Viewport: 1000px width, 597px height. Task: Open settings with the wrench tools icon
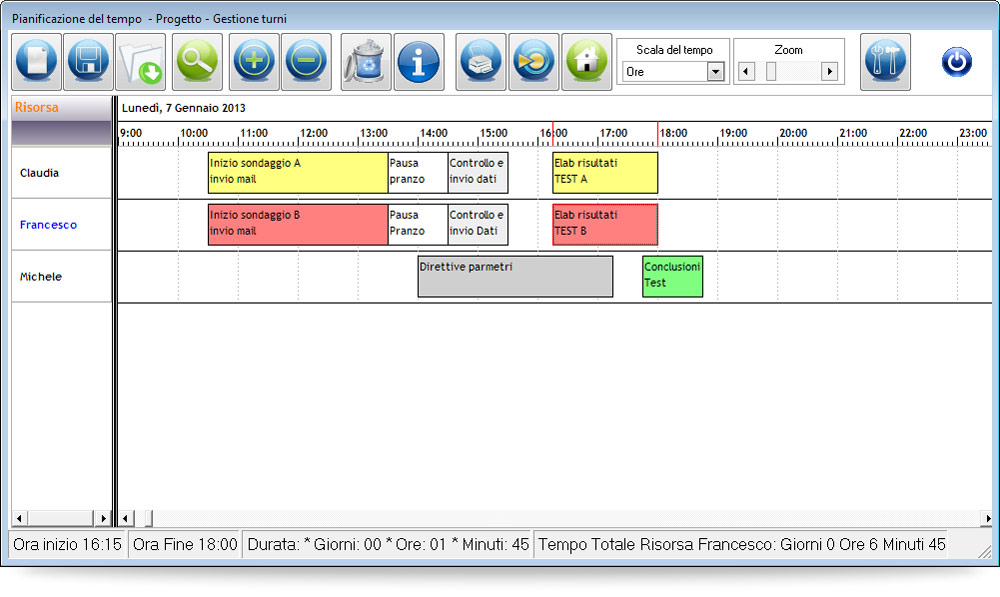[885, 62]
